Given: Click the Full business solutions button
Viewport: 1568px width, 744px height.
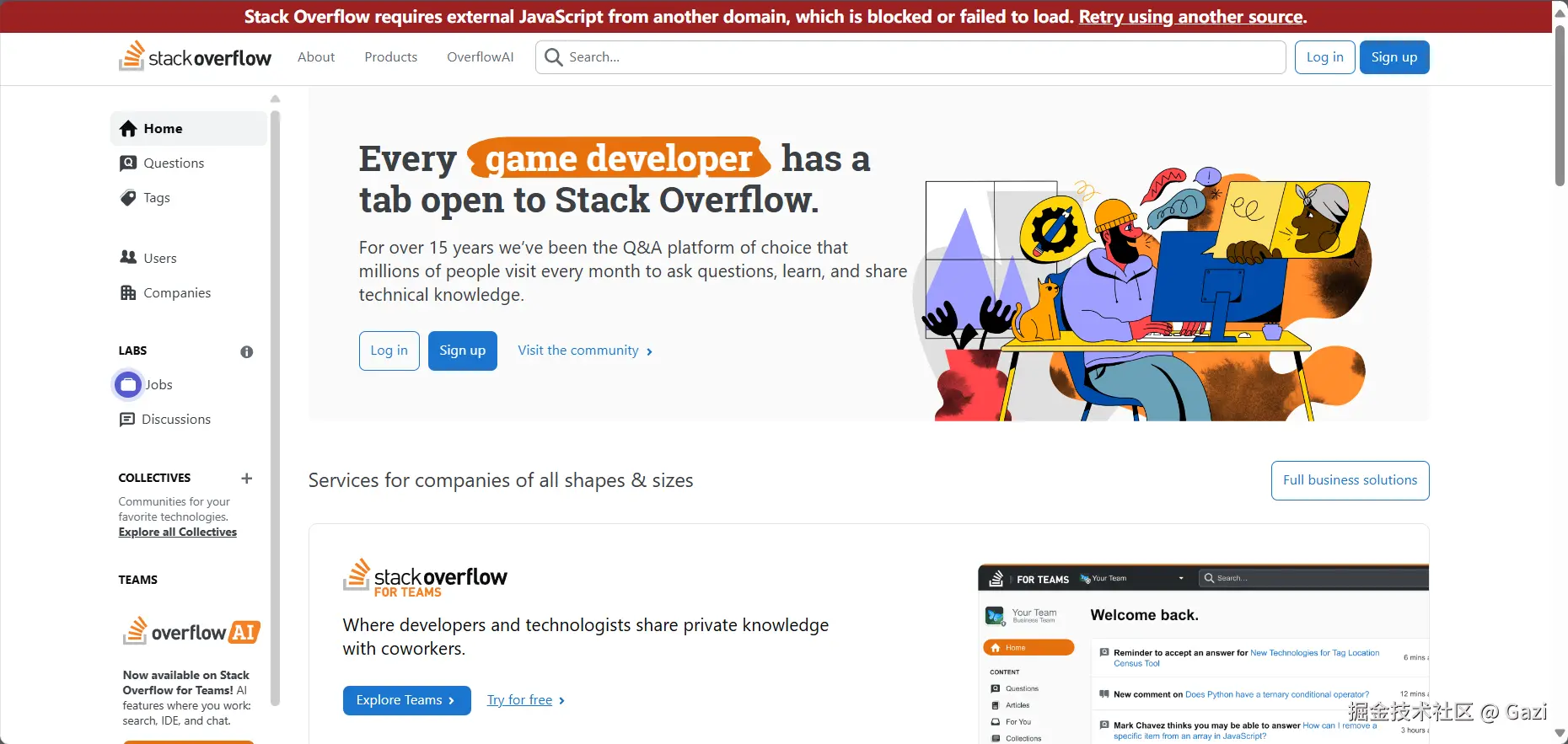Looking at the screenshot, I should (1351, 480).
